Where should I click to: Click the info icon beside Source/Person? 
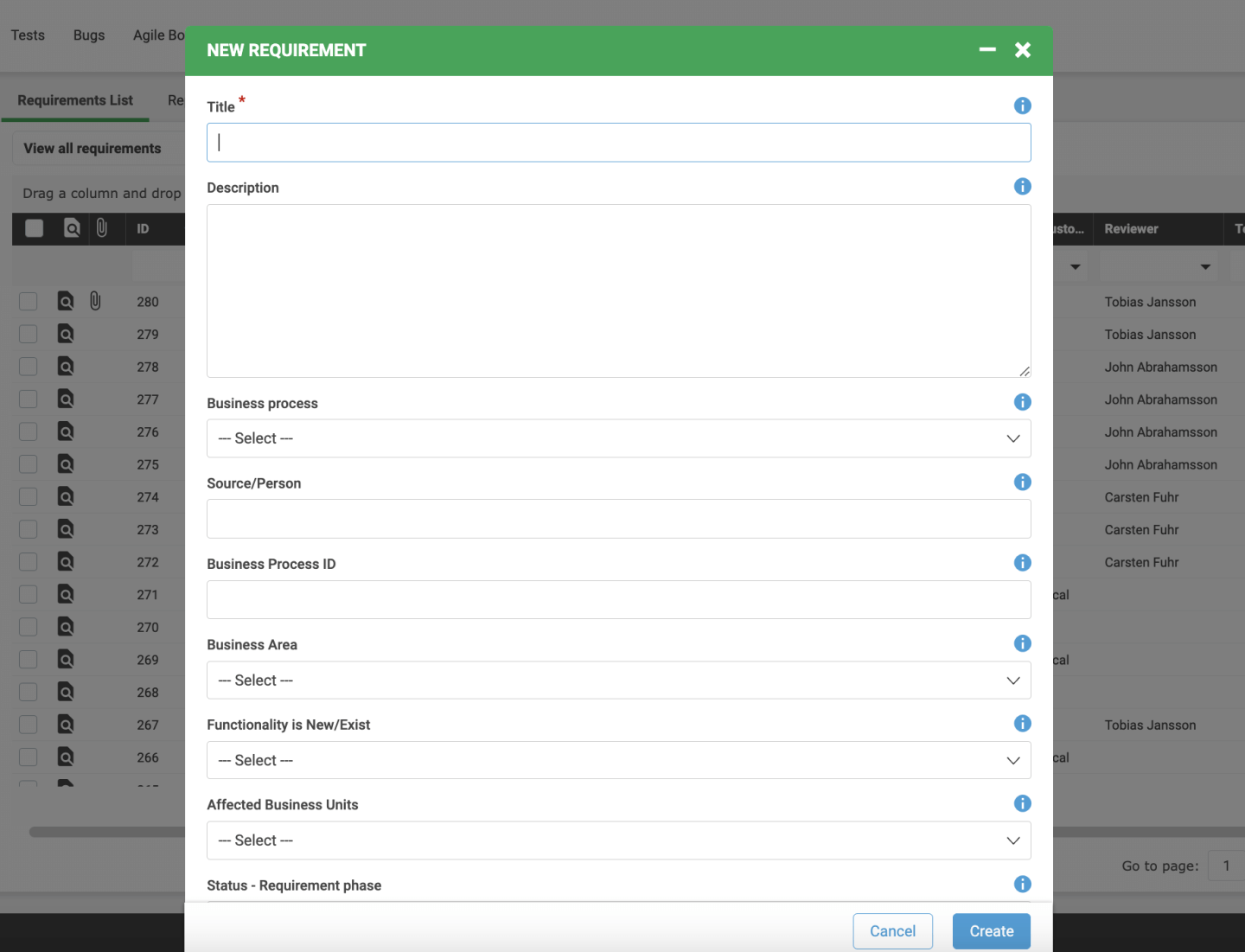pos(1023,482)
